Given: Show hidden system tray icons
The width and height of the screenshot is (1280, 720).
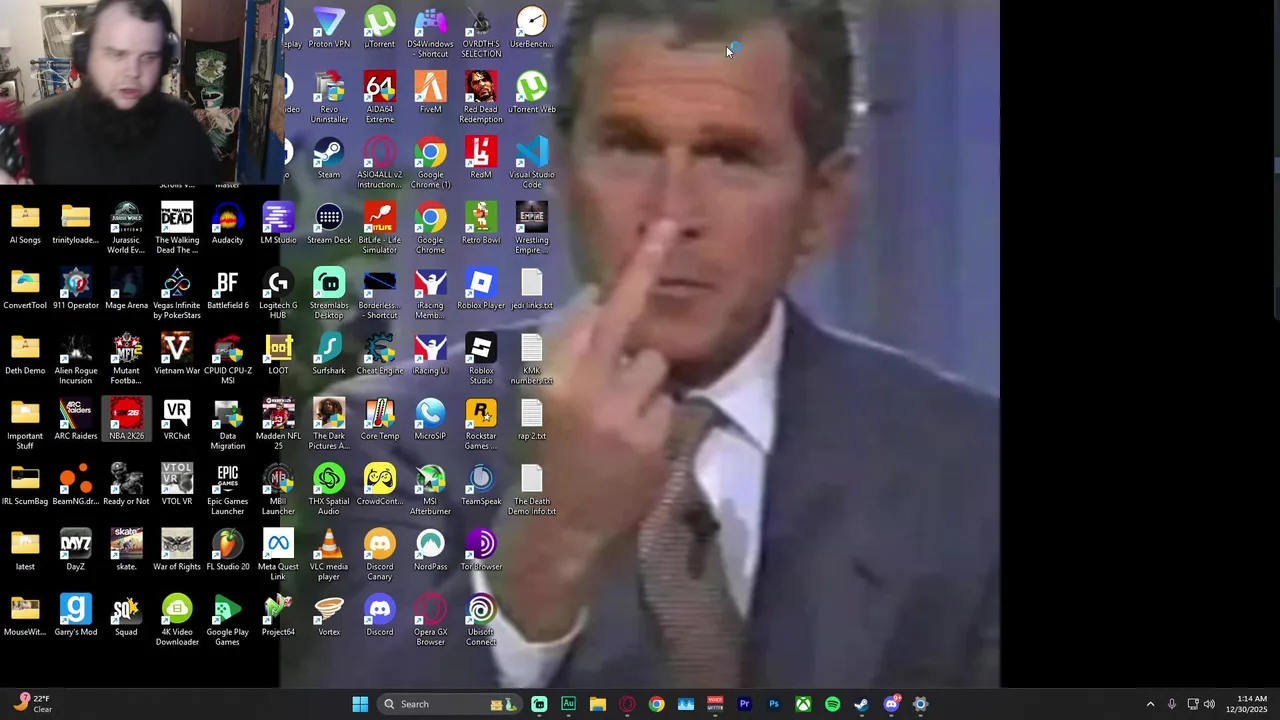Looking at the screenshot, I should pos(1150,704).
